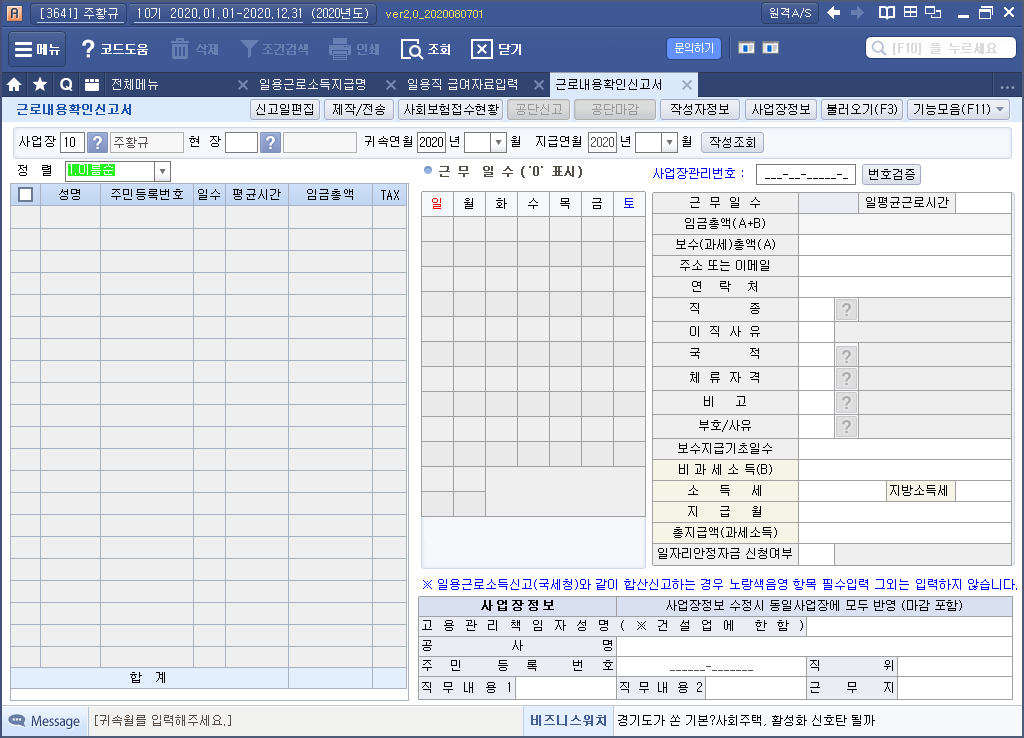Click 작성자정보 button
This screenshot has width=1024, height=738.
coord(699,109)
